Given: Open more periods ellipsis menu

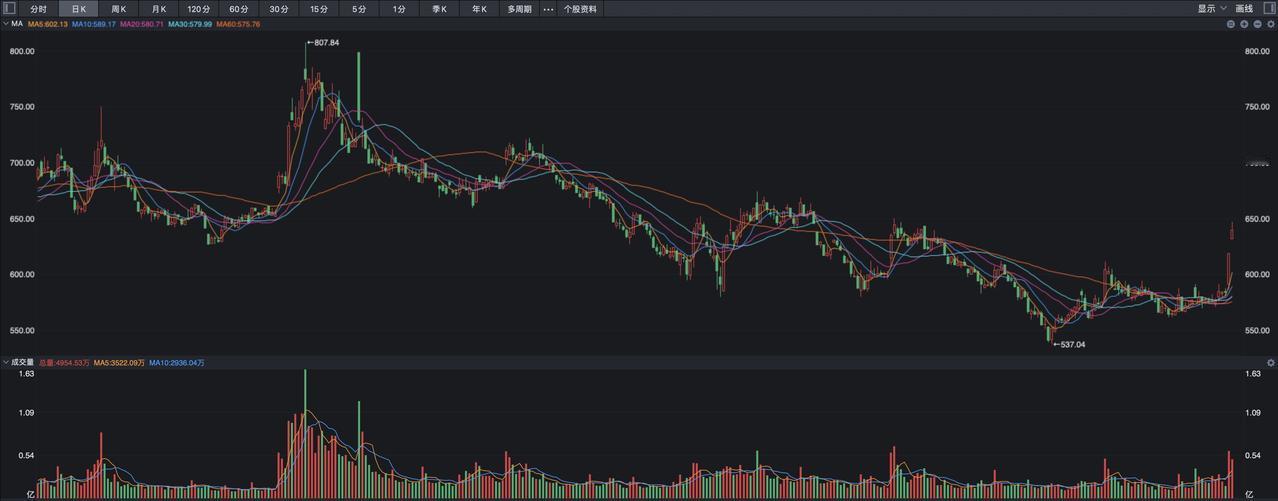Looking at the screenshot, I should click(548, 8).
